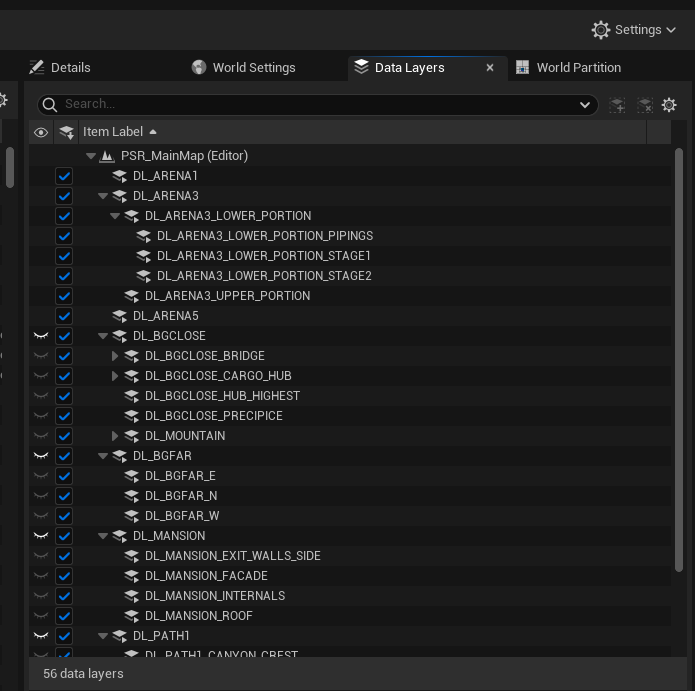Toggle visibility of DL_BGCLOSE_PRECIPICE layer

coord(41,416)
